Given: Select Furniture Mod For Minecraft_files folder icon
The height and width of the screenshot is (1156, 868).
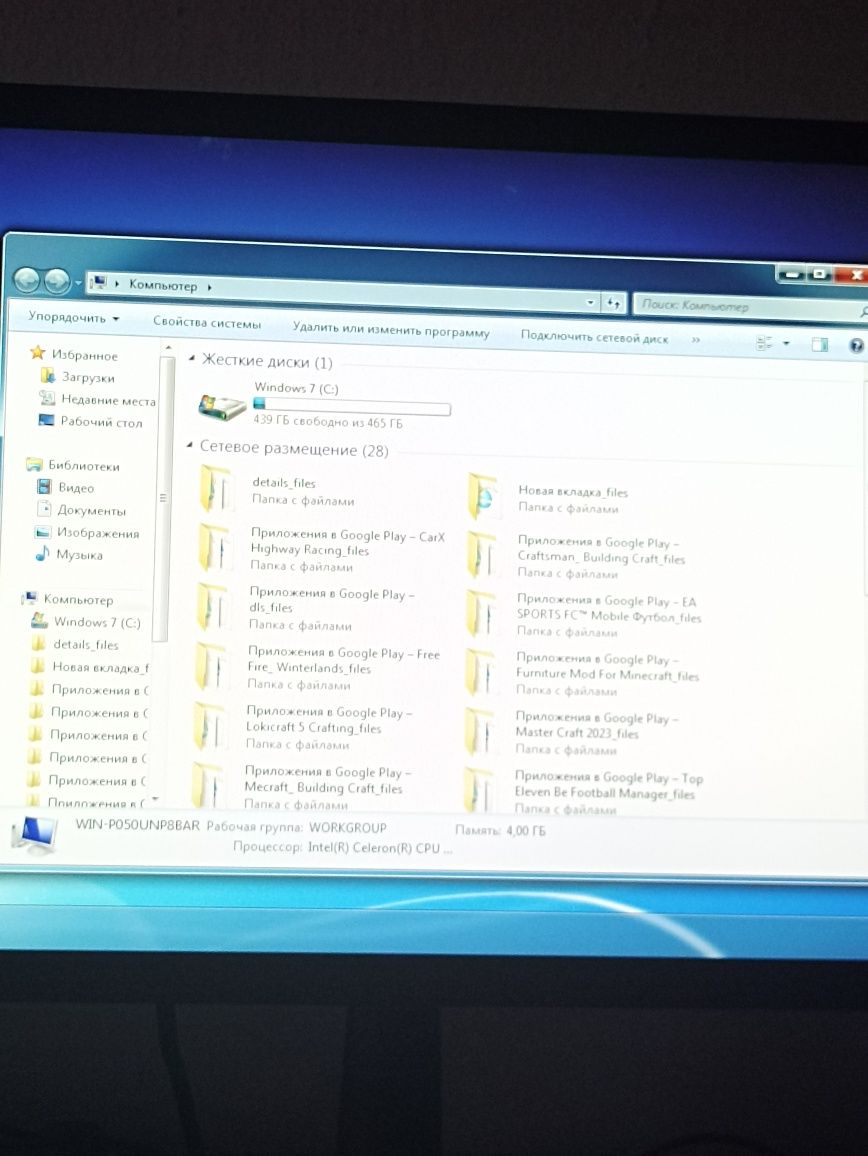Looking at the screenshot, I should pos(482,672).
